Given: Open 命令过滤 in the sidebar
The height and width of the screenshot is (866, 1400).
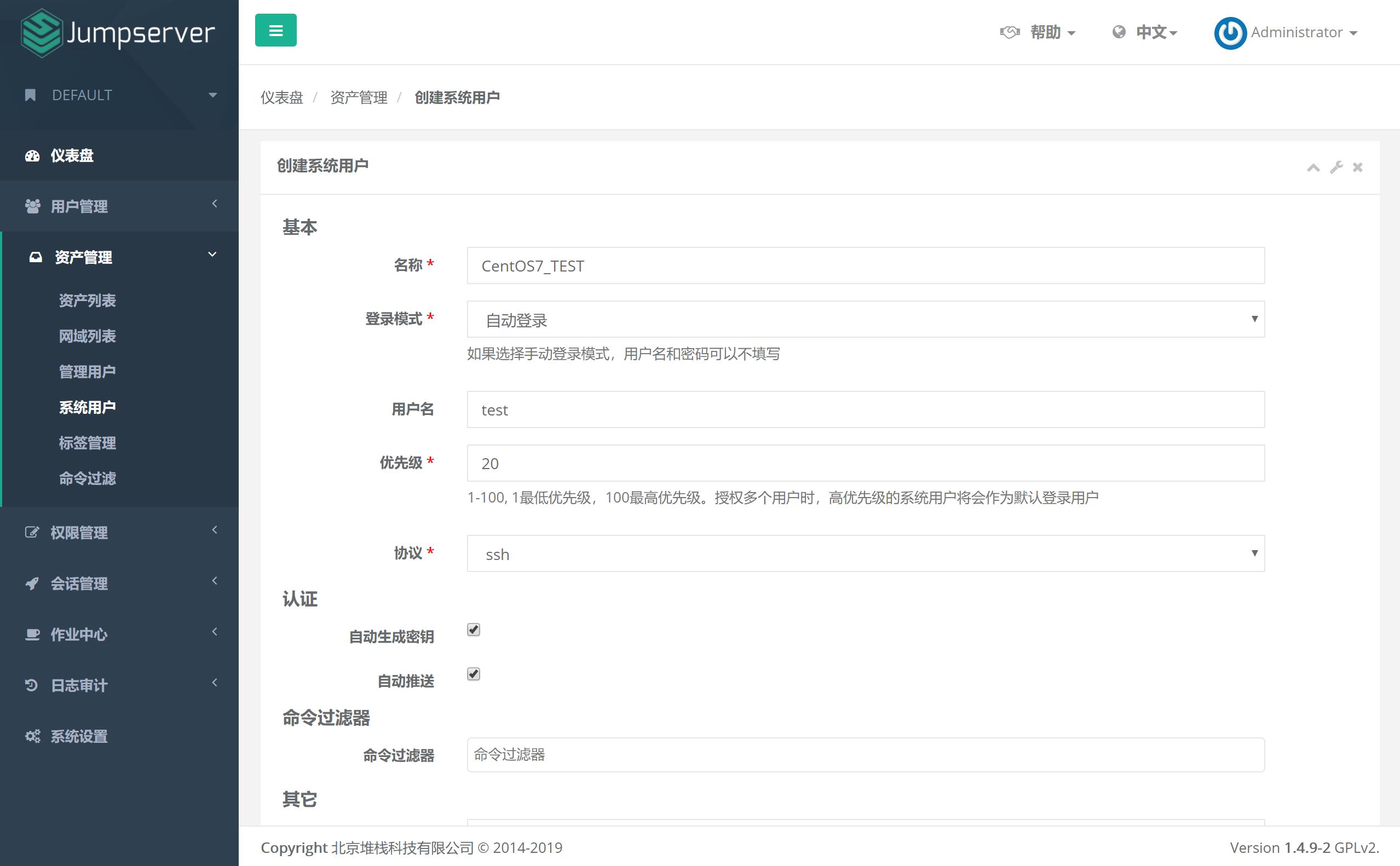Looking at the screenshot, I should [x=88, y=478].
